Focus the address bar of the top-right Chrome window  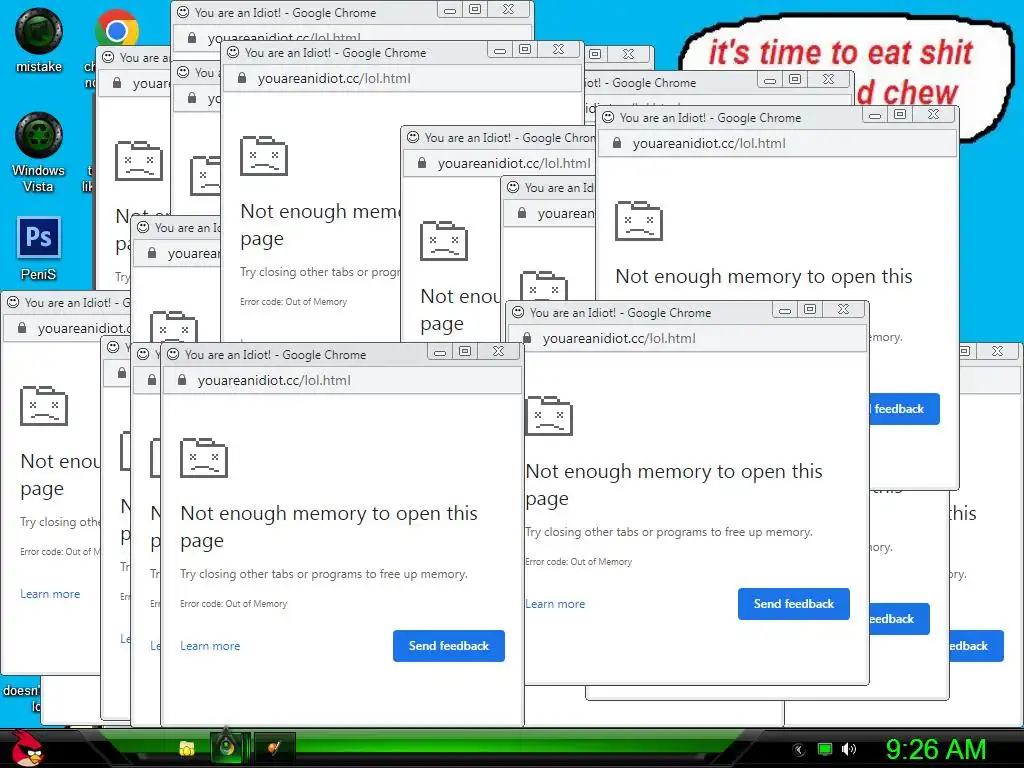click(x=777, y=144)
